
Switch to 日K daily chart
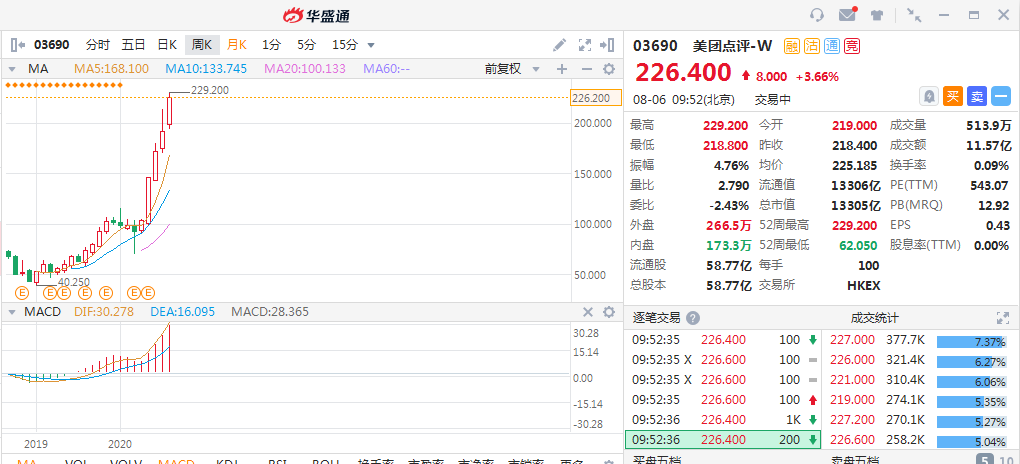point(167,45)
